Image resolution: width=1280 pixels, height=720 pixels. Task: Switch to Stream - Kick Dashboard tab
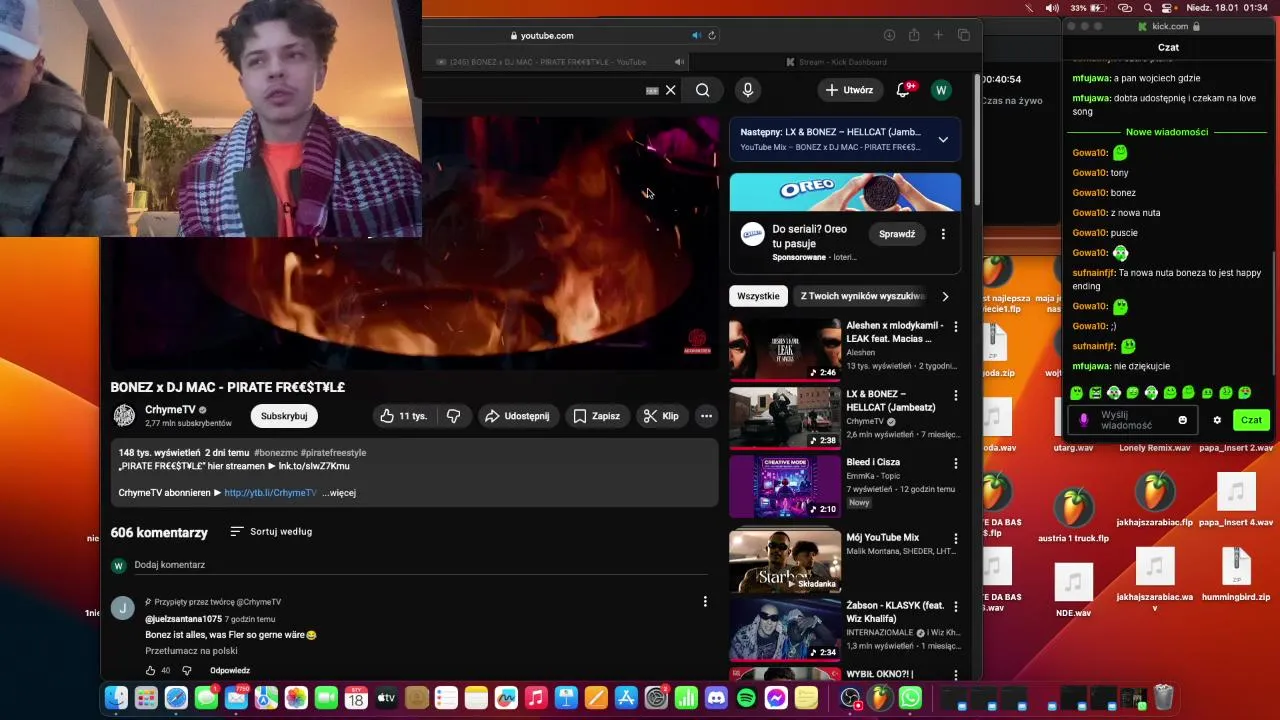[835, 62]
